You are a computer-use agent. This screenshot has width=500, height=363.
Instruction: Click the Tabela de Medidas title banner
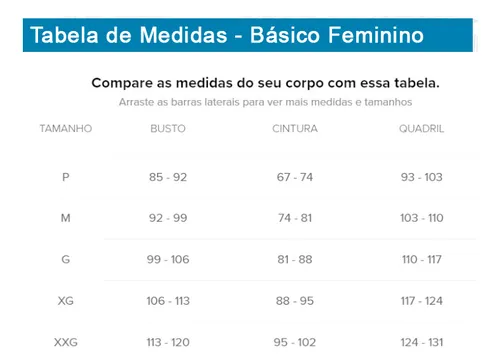[248, 35]
